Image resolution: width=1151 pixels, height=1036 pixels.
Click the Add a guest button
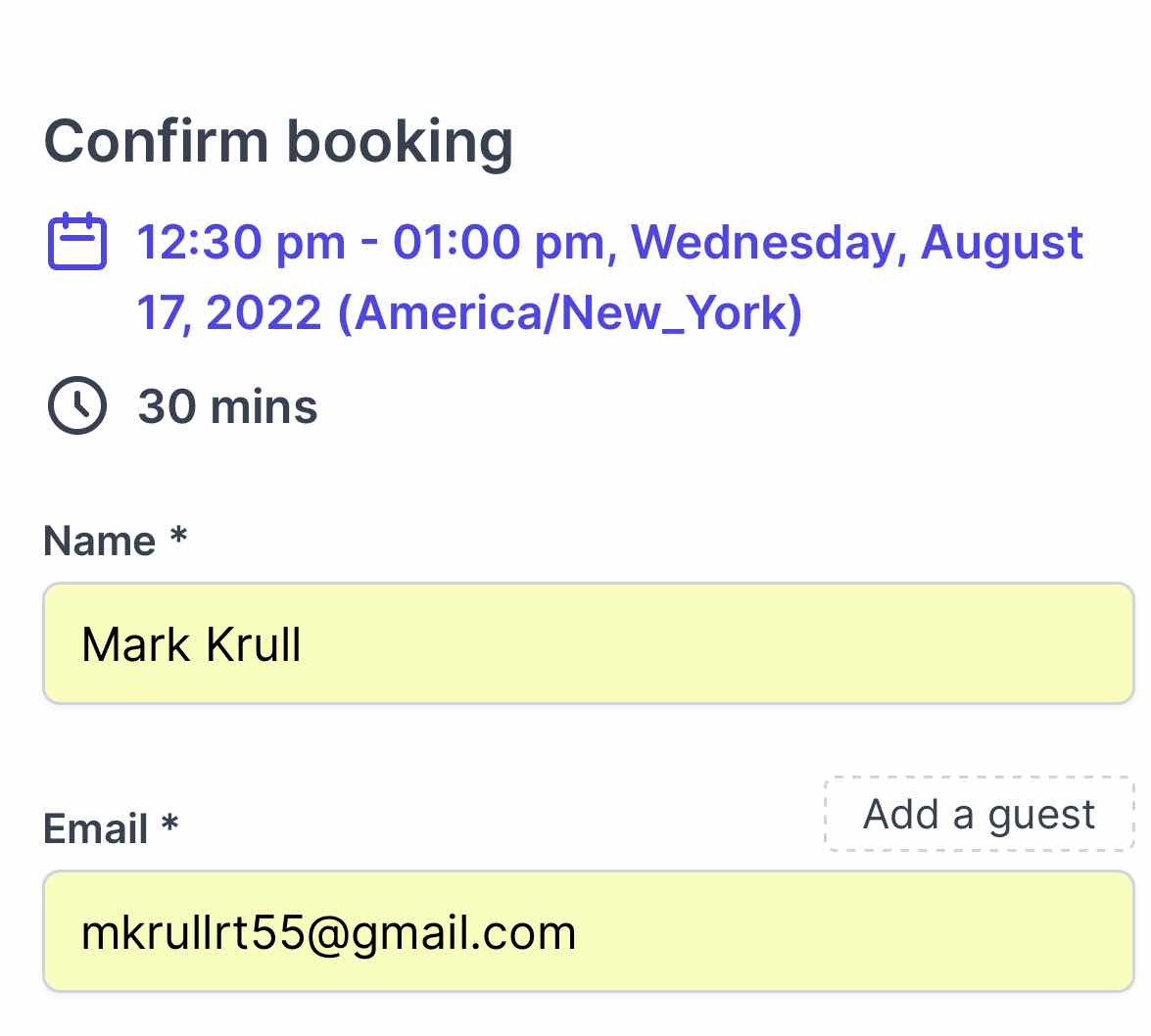980,814
